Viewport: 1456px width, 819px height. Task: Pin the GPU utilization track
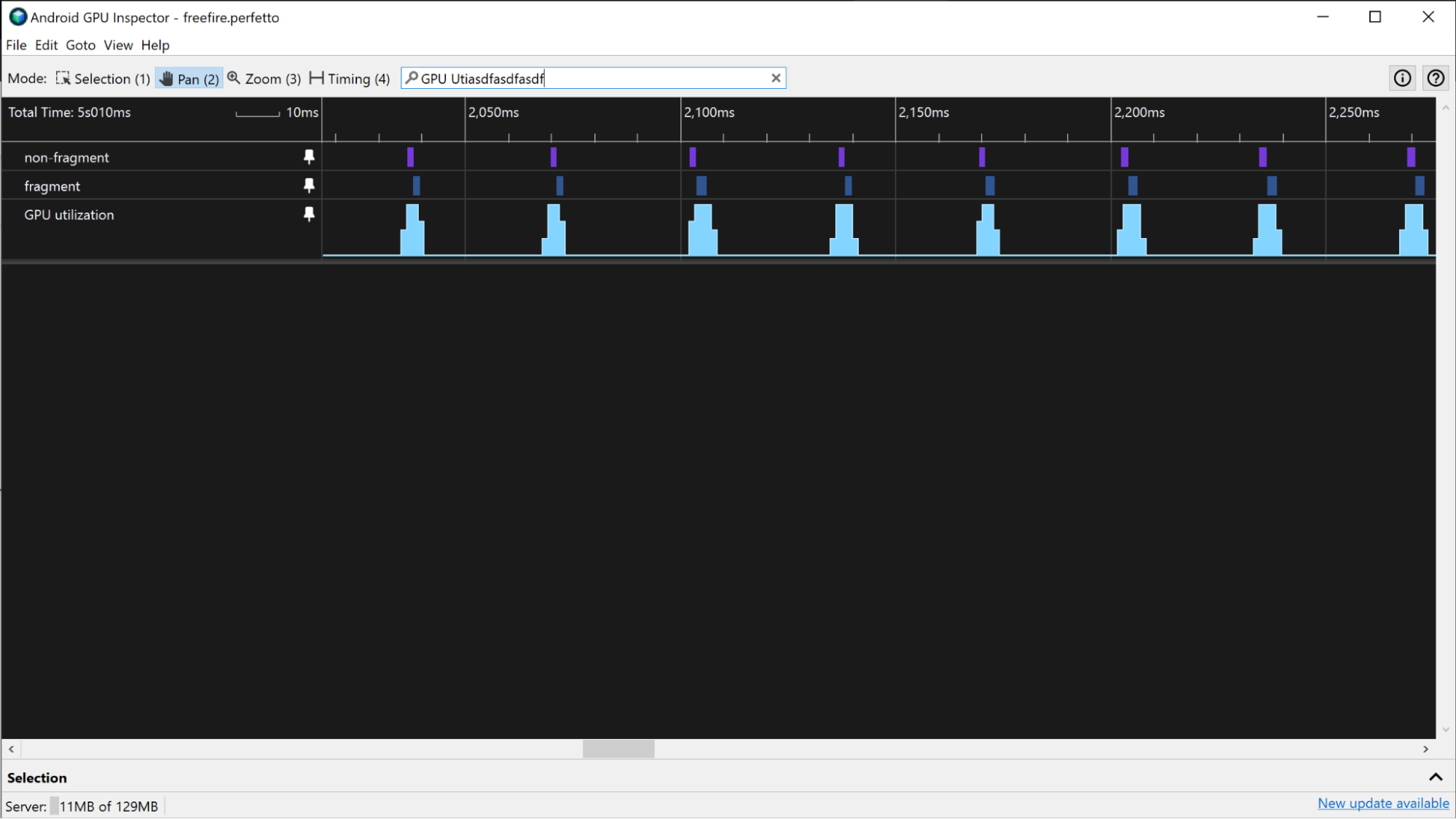tap(309, 214)
